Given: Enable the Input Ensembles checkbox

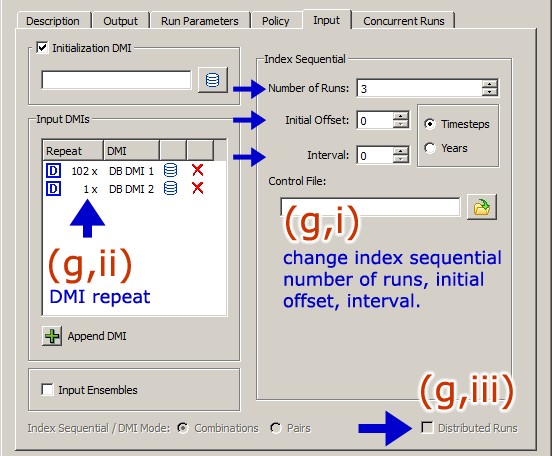Looking at the screenshot, I should [47, 390].
